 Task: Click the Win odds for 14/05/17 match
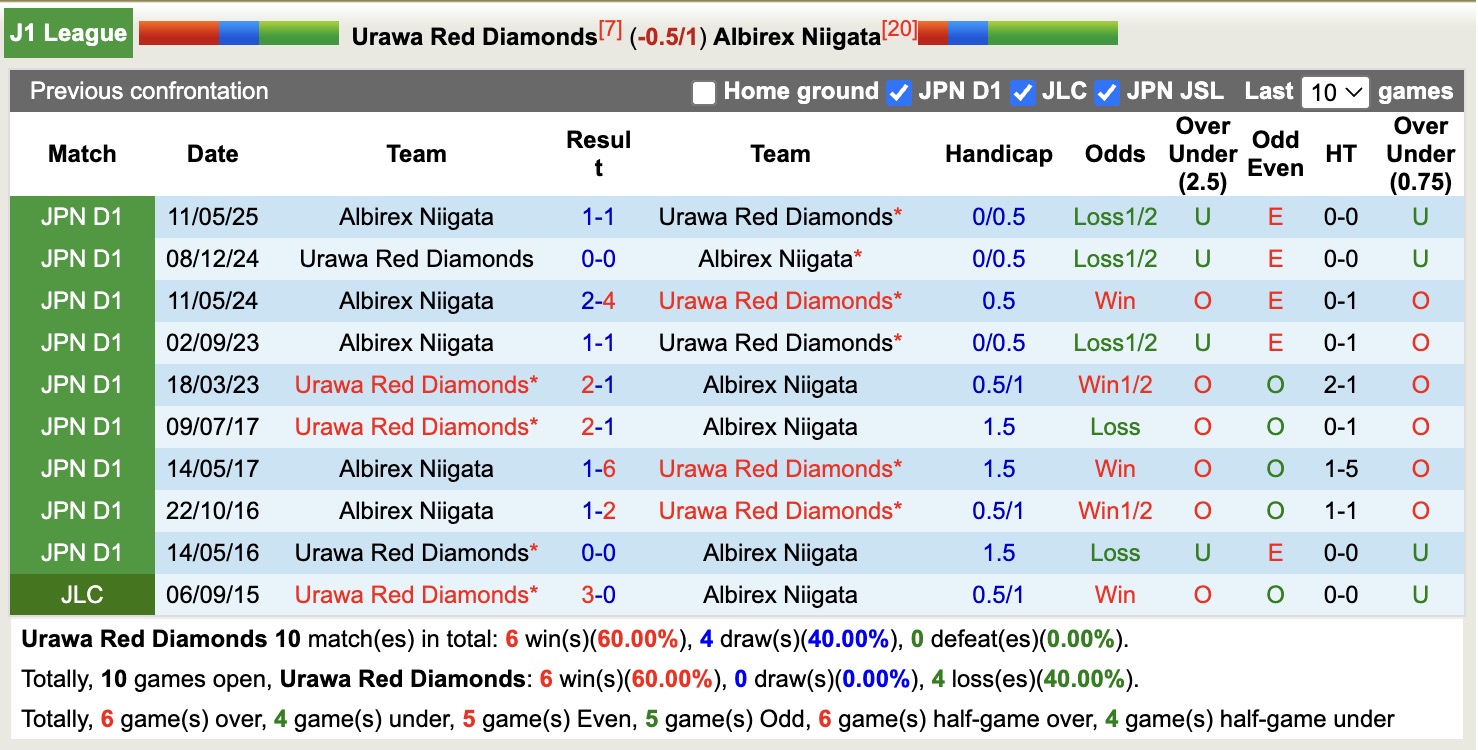(x=1114, y=468)
